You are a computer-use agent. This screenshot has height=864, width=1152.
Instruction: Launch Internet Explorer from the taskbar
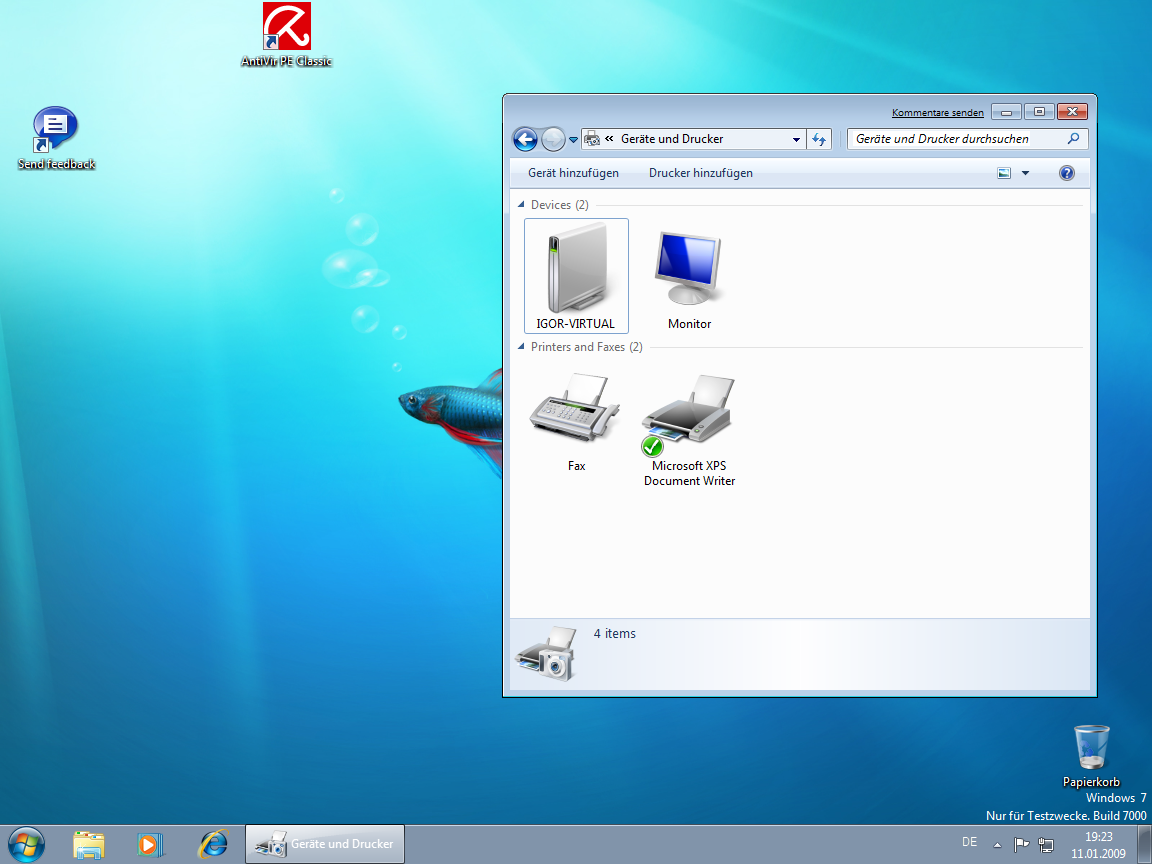coord(212,844)
